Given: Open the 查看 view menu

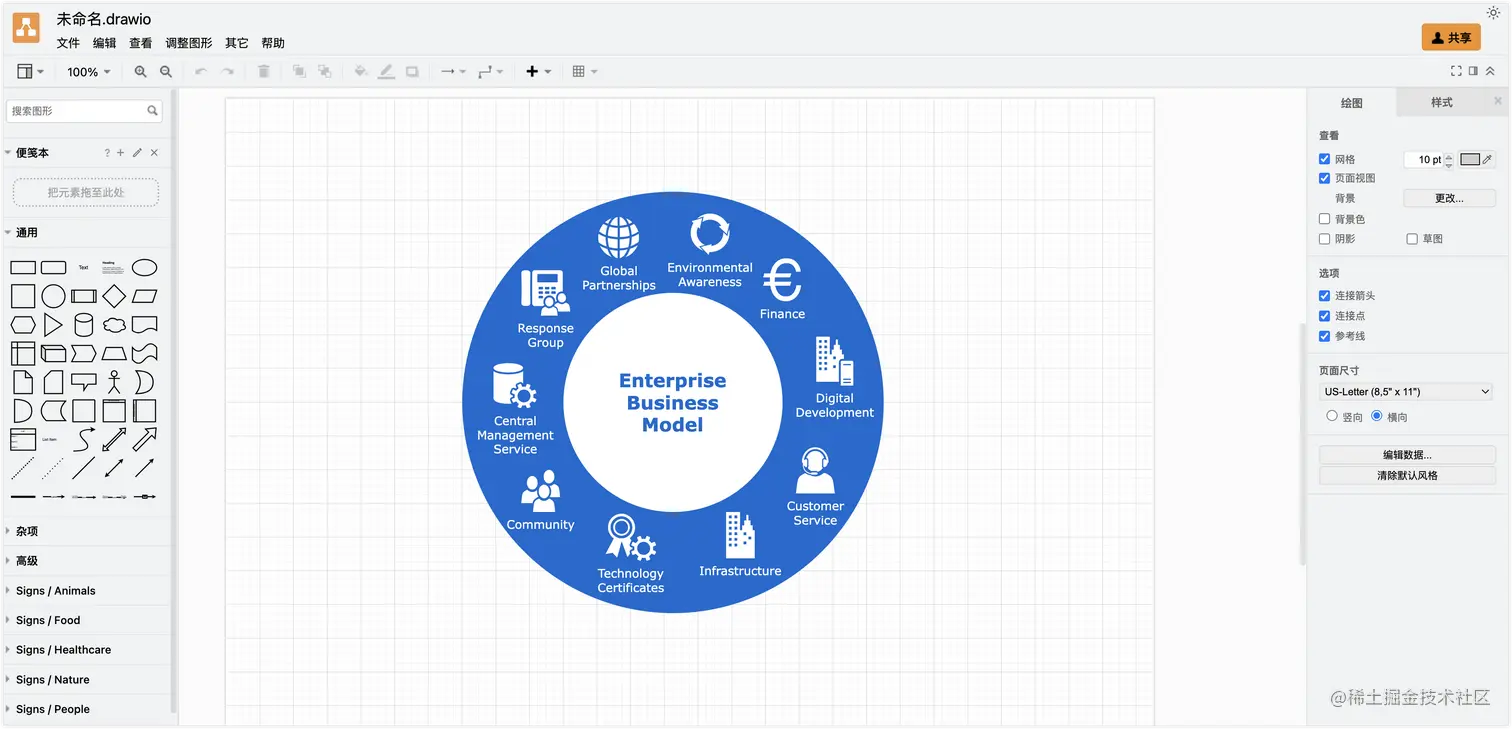Looking at the screenshot, I should pos(141,43).
